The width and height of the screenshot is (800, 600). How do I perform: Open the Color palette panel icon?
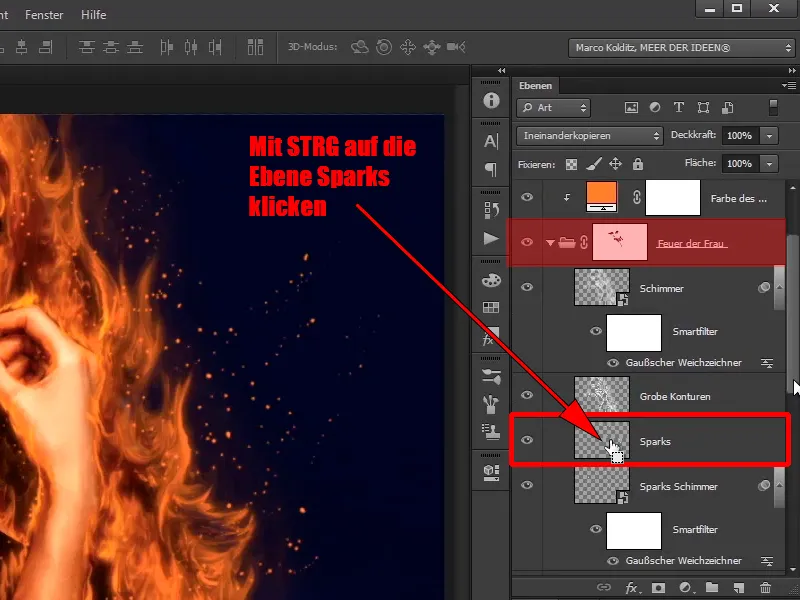tap(491, 280)
